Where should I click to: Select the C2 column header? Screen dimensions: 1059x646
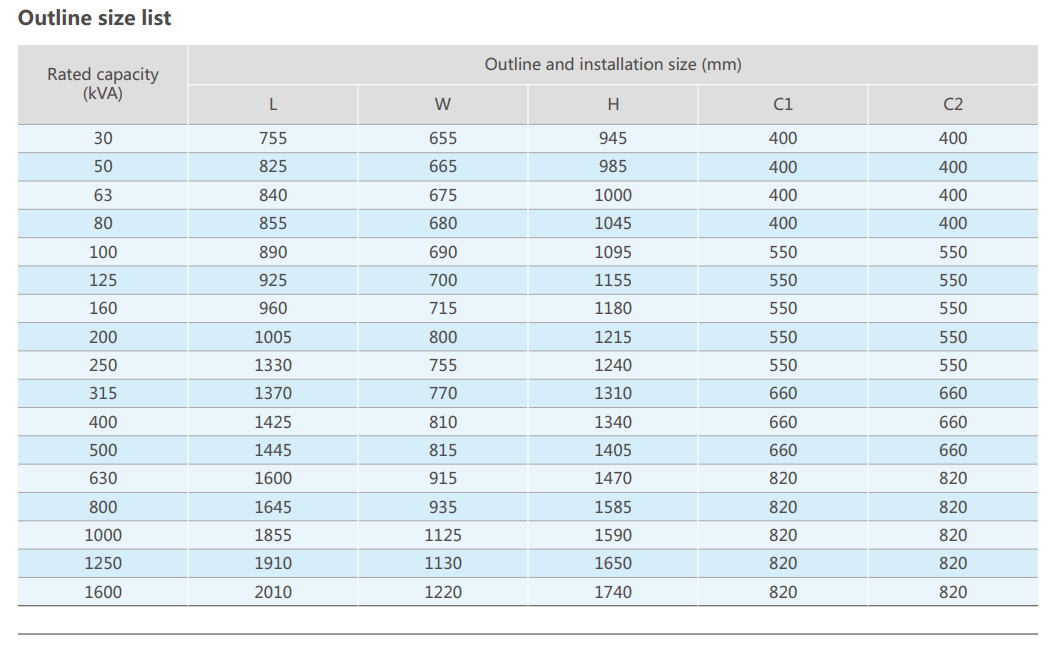tap(953, 104)
